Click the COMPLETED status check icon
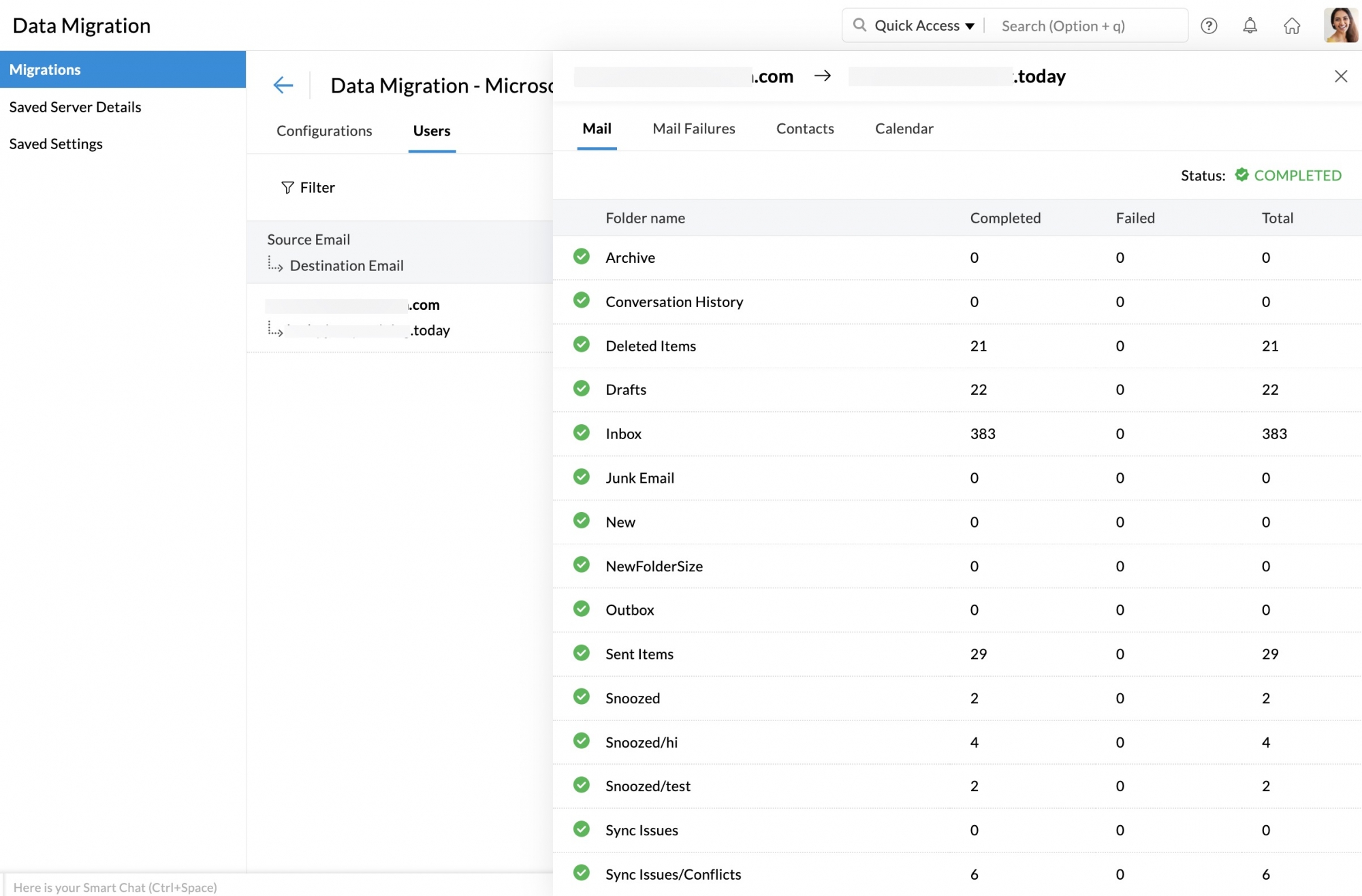Screen dimensions: 1362x896 point(1241,175)
